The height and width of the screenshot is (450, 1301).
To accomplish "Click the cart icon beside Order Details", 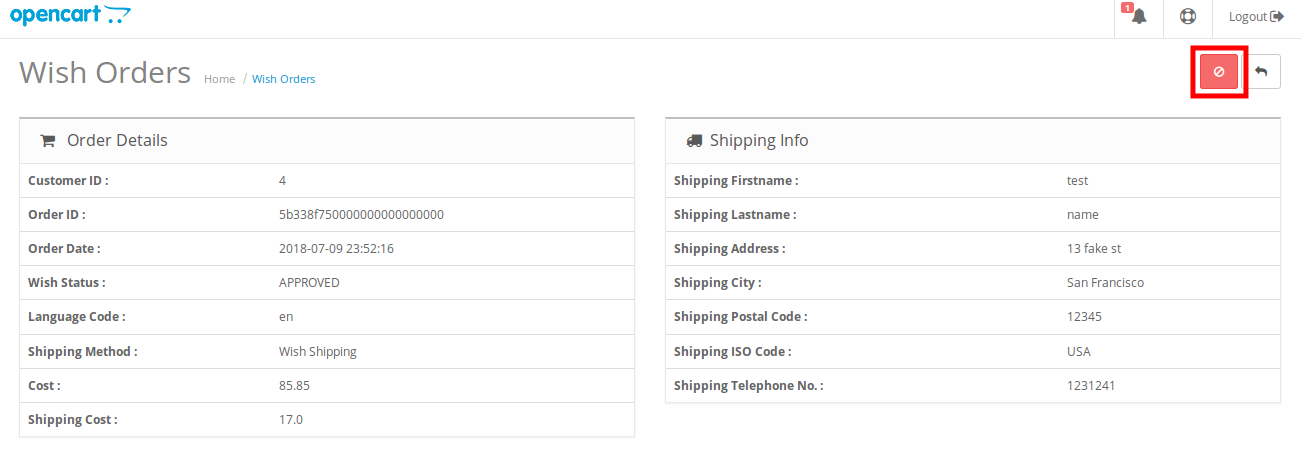I will click(47, 141).
